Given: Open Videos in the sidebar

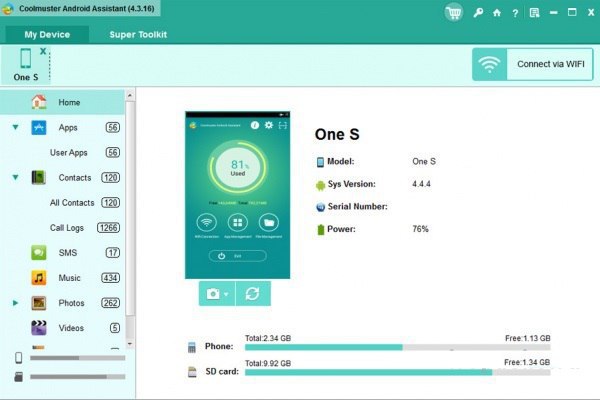Looking at the screenshot, I should point(71,328).
